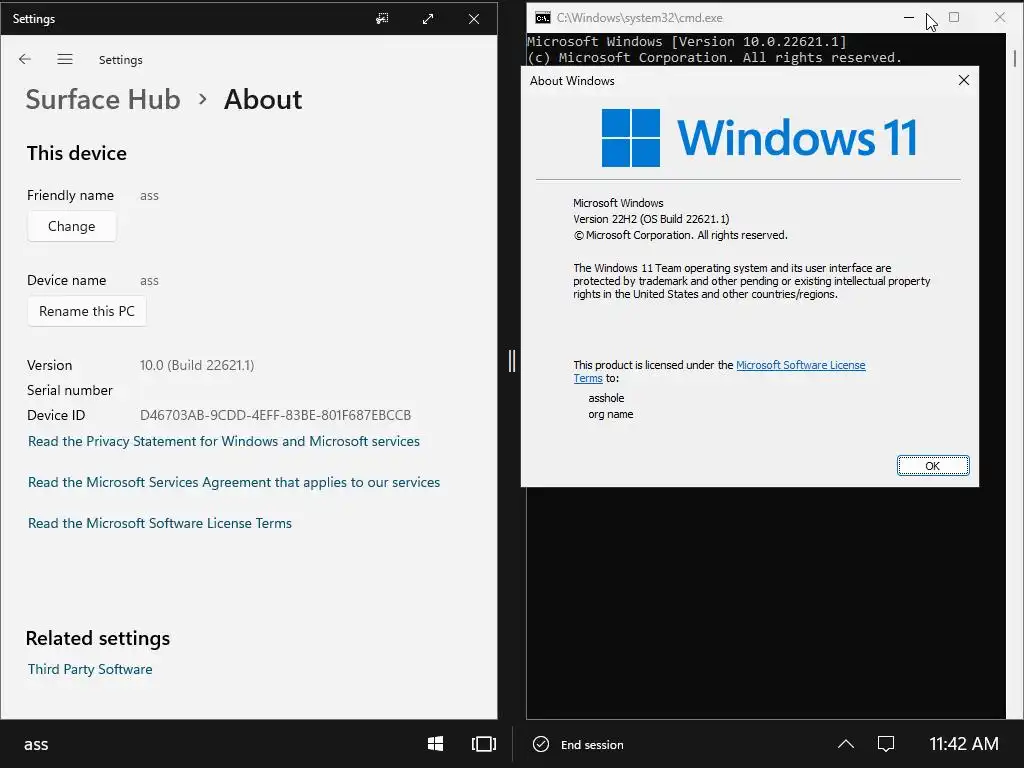Click the Change friendly name button

pos(72,226)
